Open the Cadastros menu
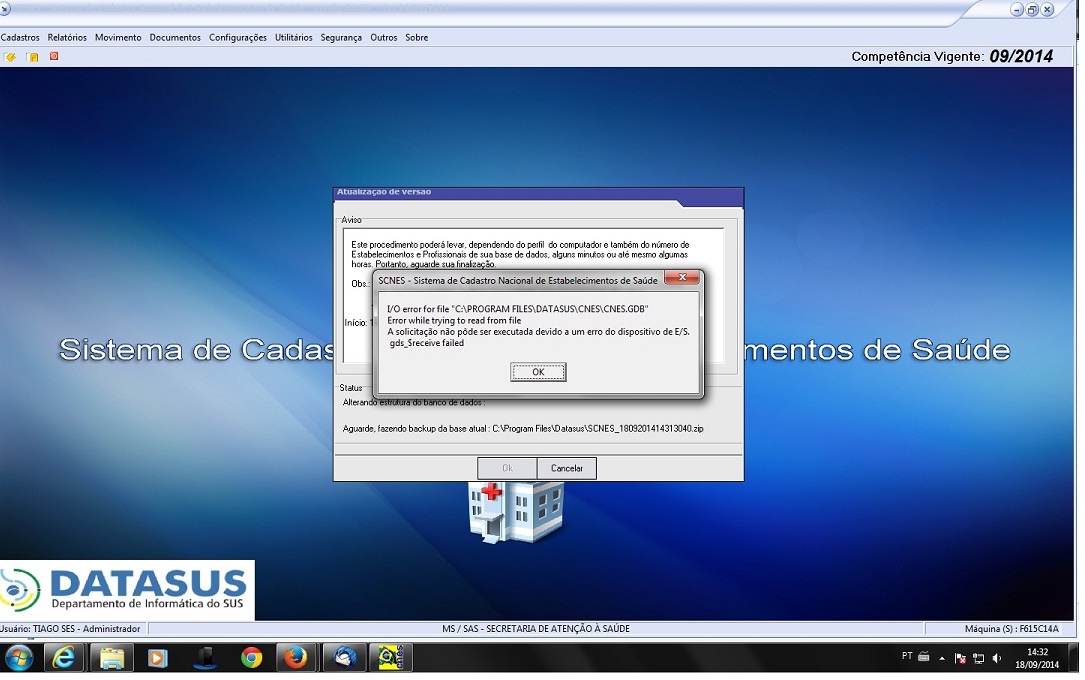Screen dimensions: 1085x680 (x=20, y=38)
